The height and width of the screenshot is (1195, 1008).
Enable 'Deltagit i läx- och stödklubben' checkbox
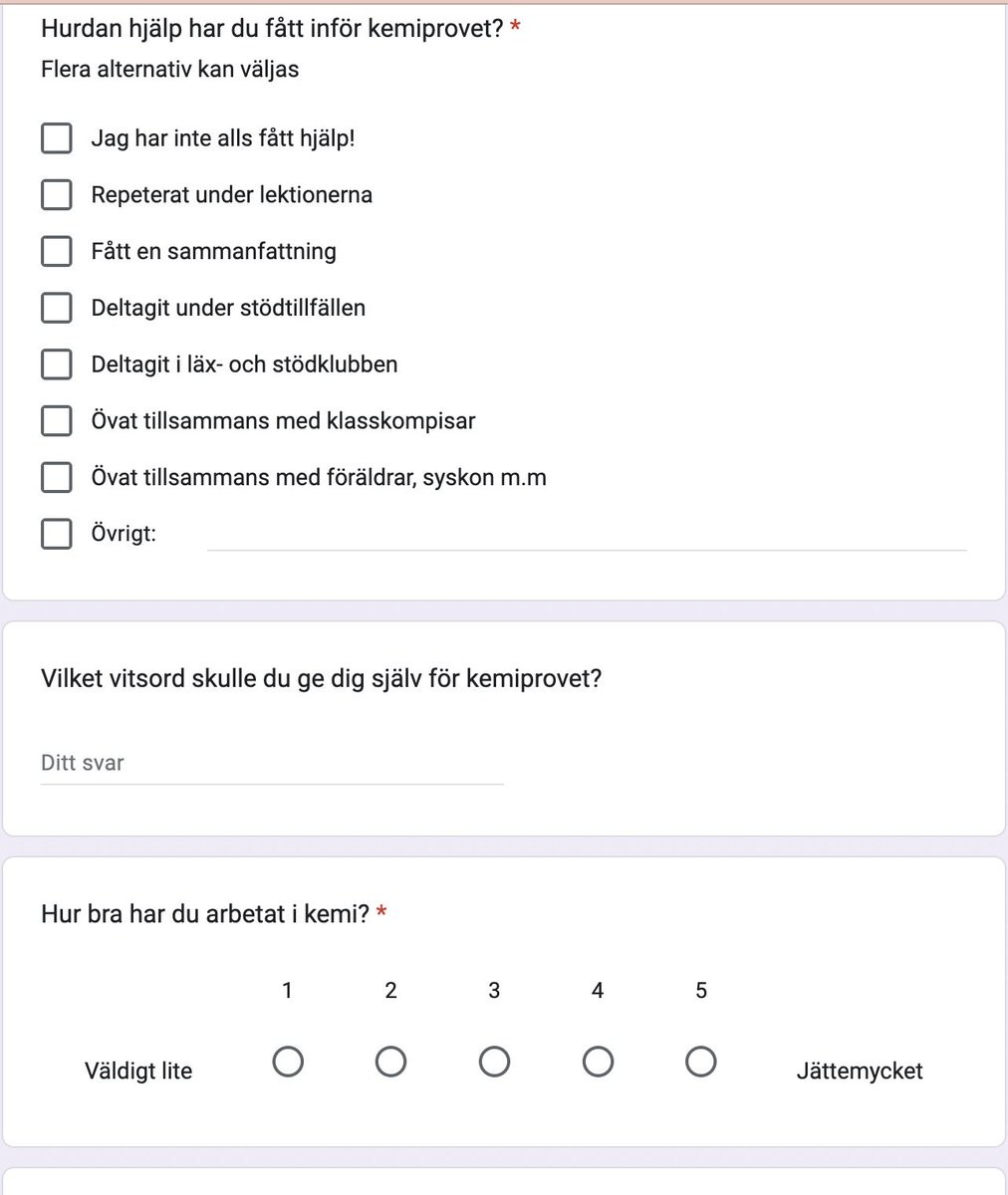point(57,364)
